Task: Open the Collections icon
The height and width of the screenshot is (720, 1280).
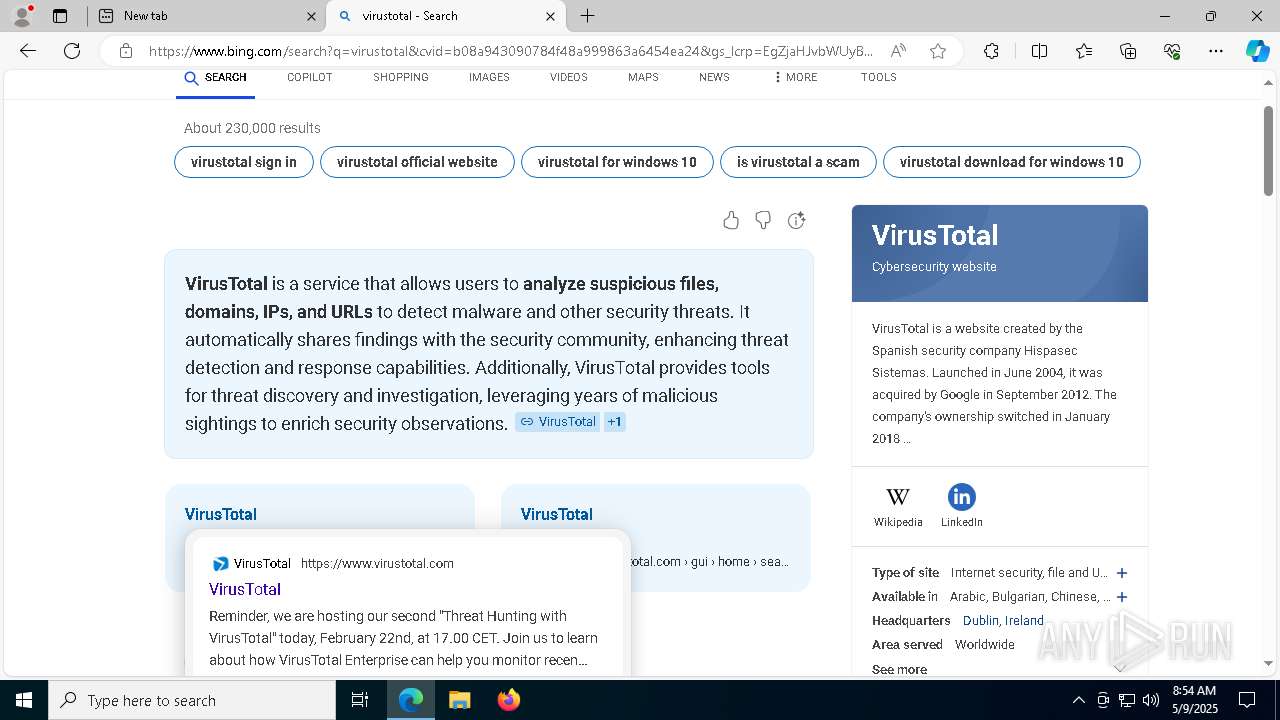Action: [1128, 51]
